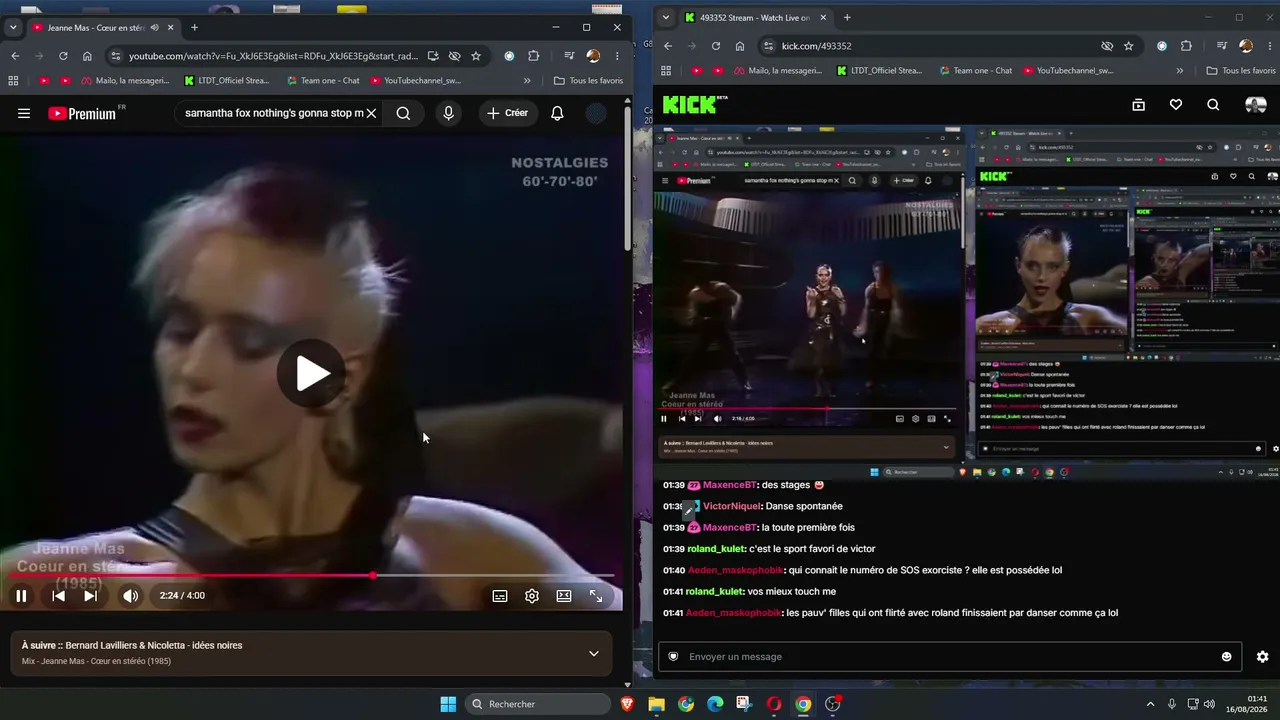Viewport: 1280px width, 720px height.
Task: View site information for youtube.com
Action: point(115,56)
